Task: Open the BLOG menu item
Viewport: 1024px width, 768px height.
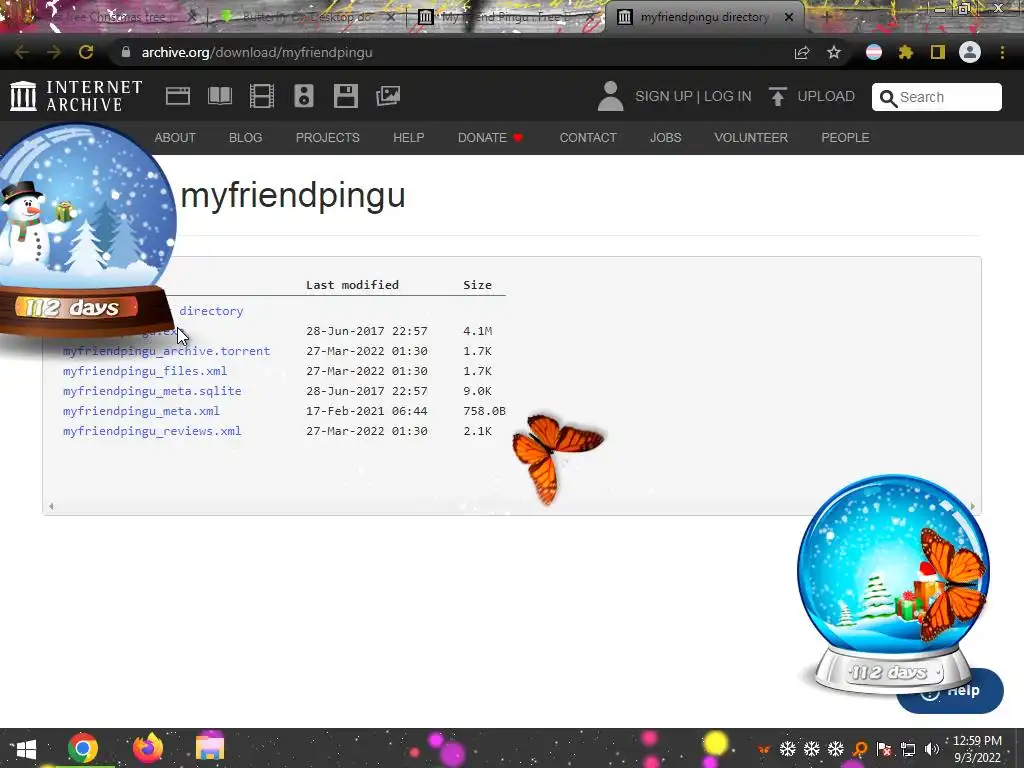Action: point(246,138)
